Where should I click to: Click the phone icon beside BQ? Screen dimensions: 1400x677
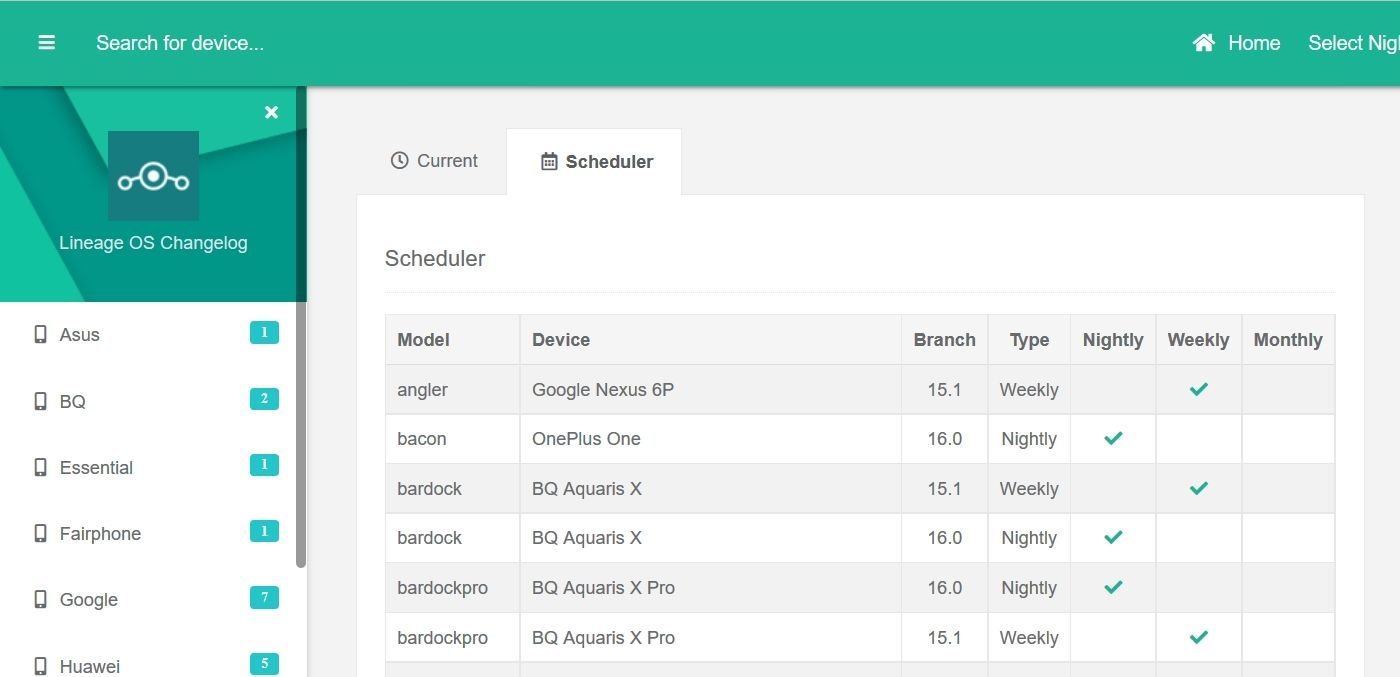[40, 401]
